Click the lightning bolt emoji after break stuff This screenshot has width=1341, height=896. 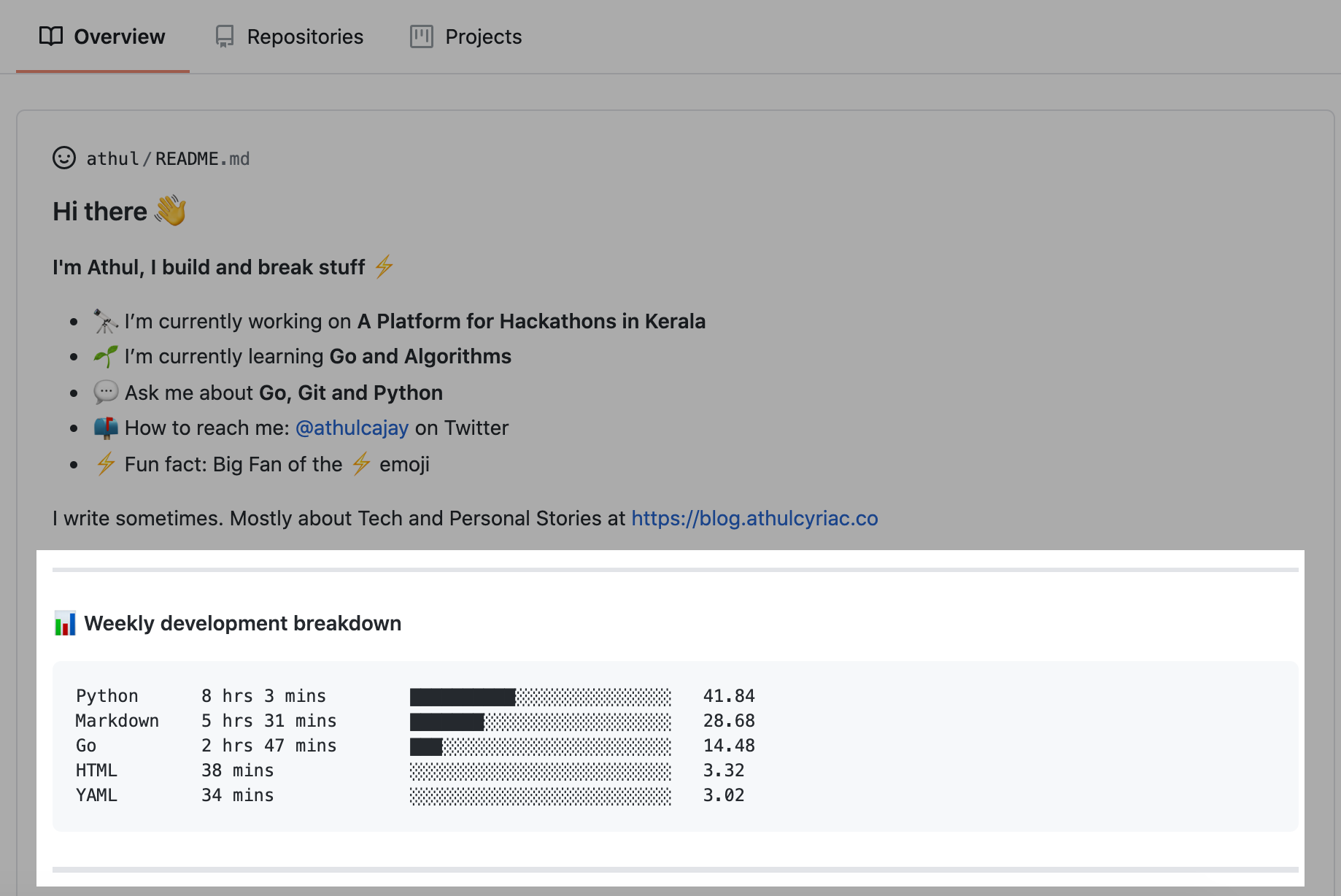pos(382,267)
